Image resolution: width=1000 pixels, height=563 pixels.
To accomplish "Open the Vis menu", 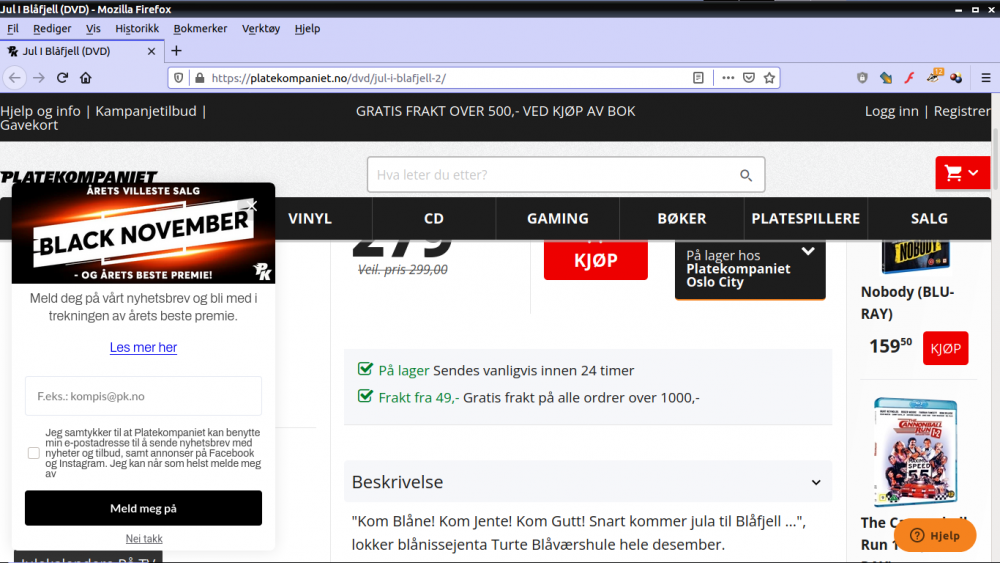I will (x=93, y=29).
